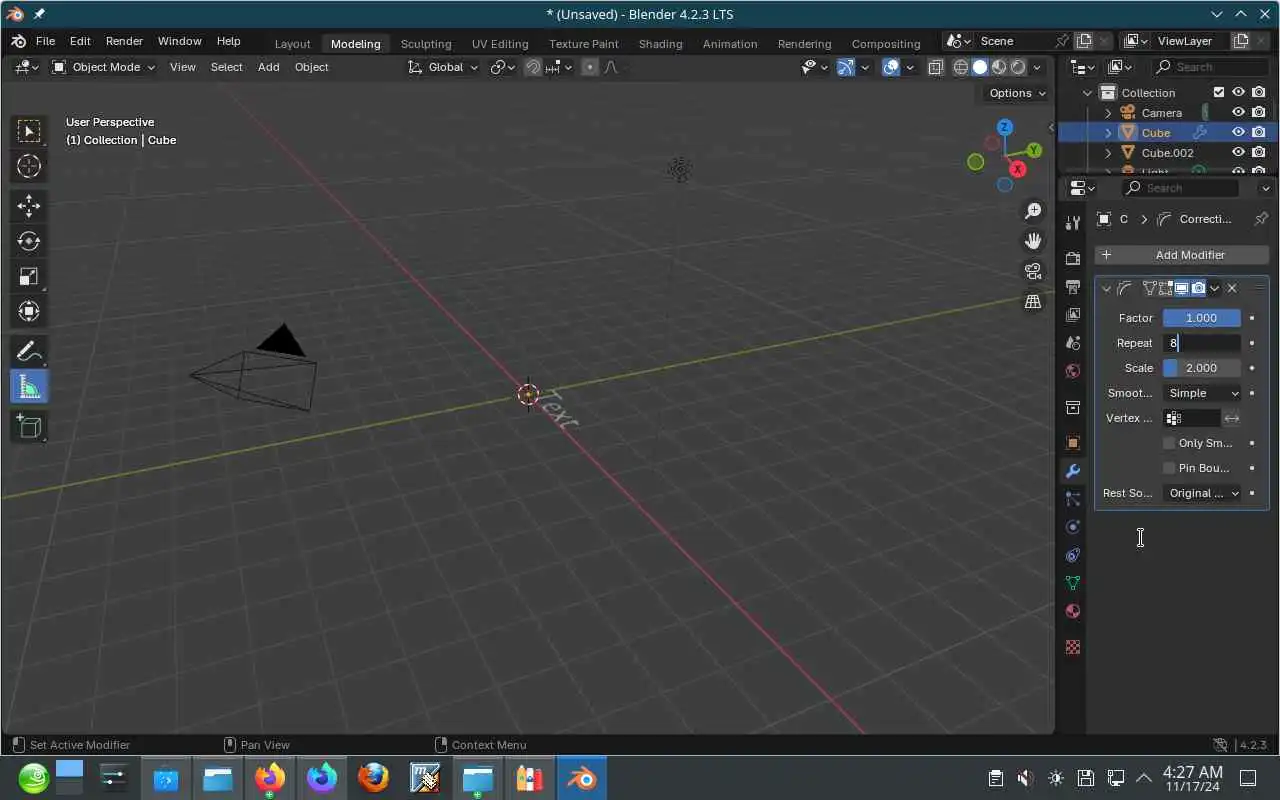Toggle camera view icon in viewport

1033,271
